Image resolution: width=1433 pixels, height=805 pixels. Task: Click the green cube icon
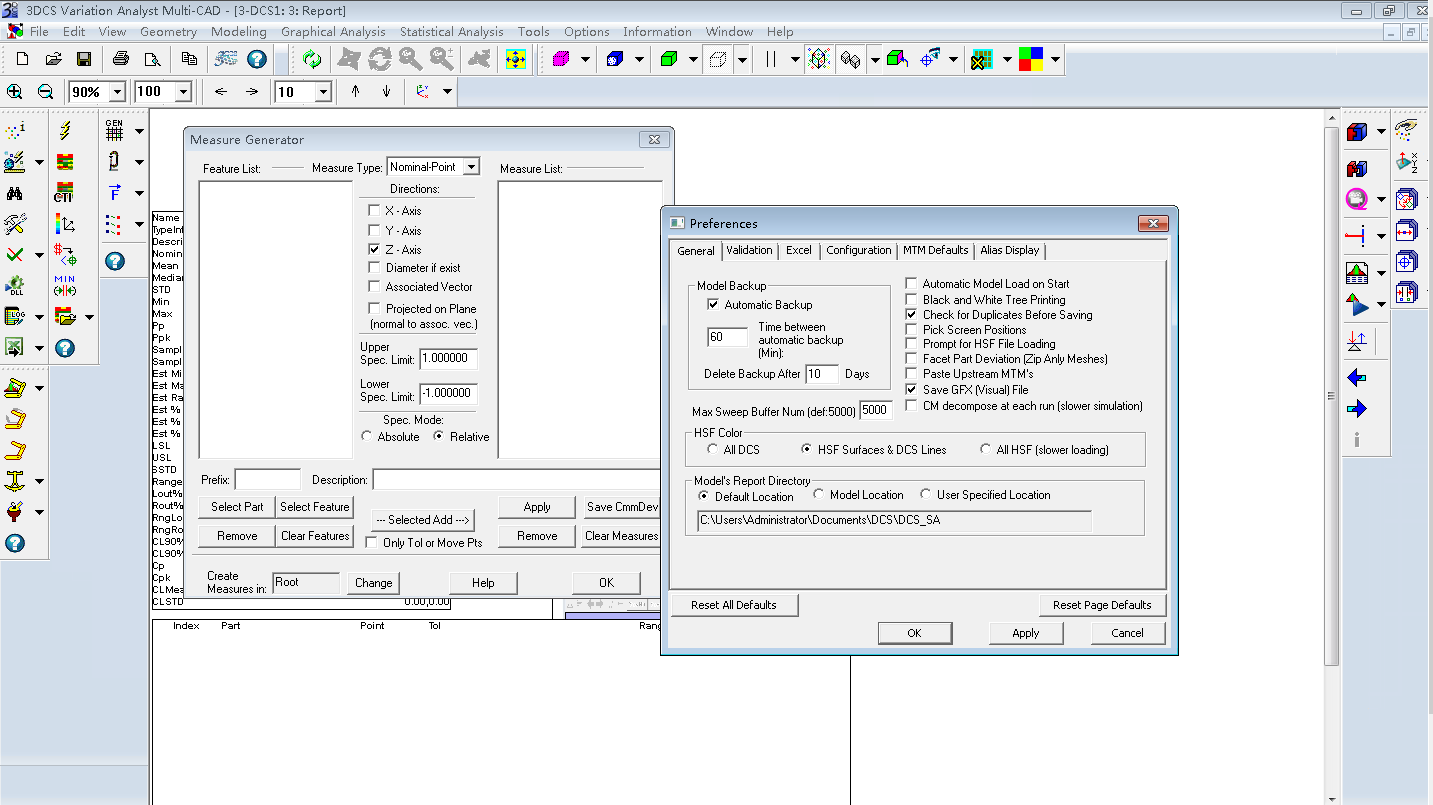[x=667, y=60]
